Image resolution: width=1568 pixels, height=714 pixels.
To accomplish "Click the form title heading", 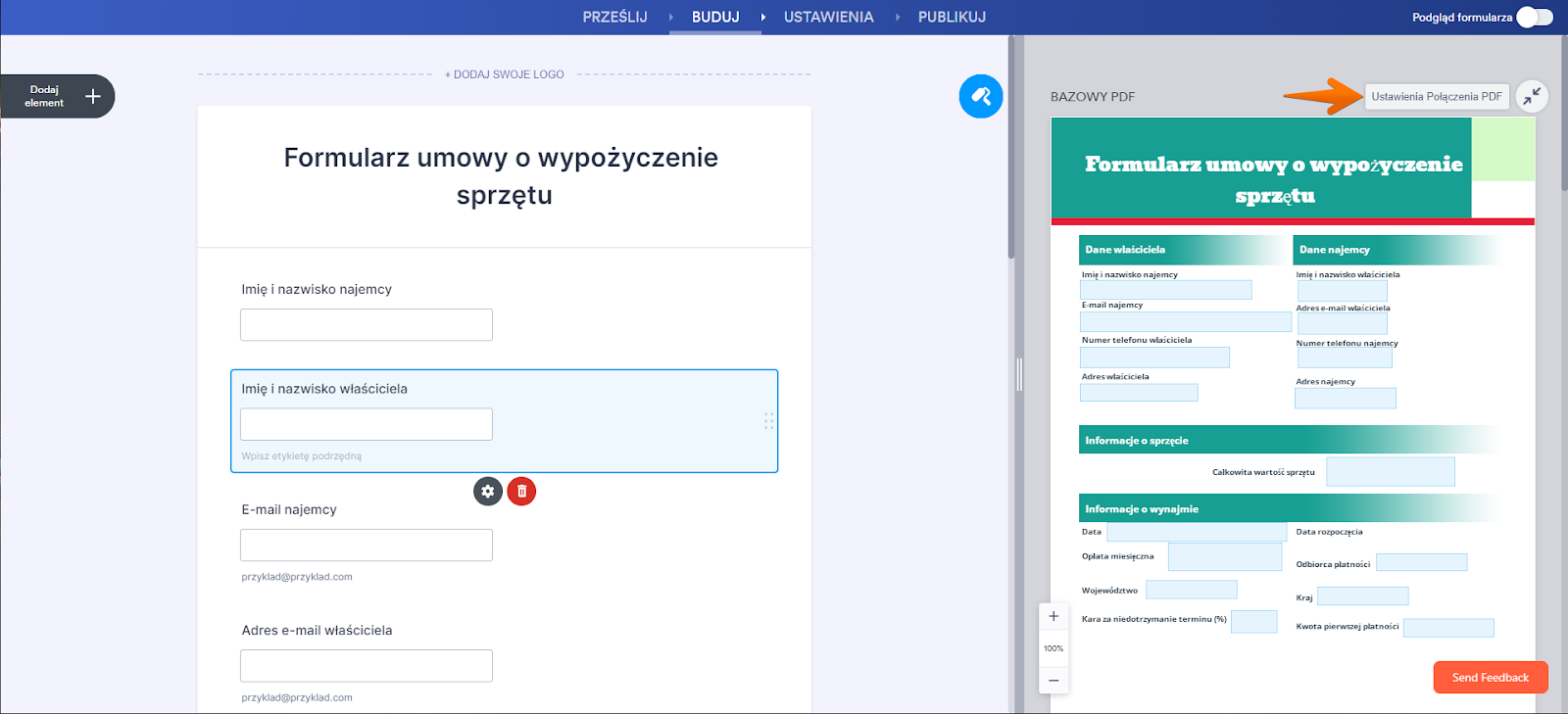I will click(x=502, y=176).
